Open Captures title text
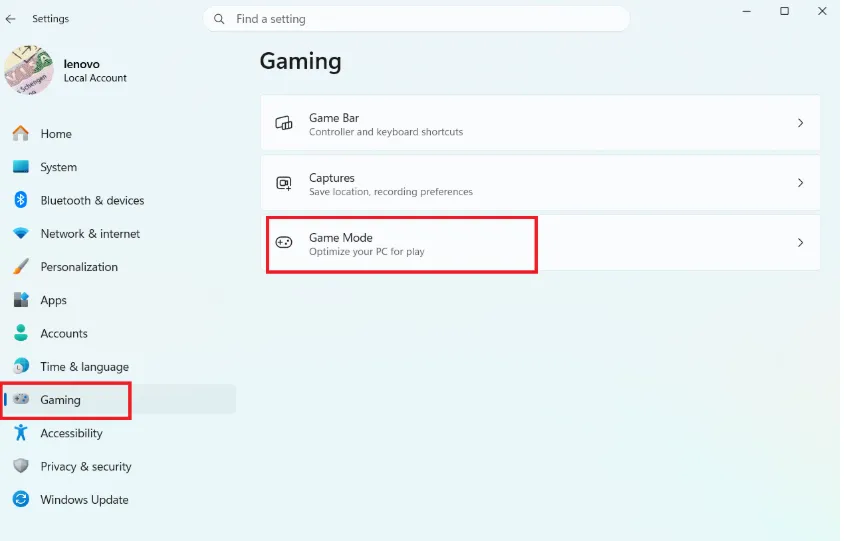 332,178
